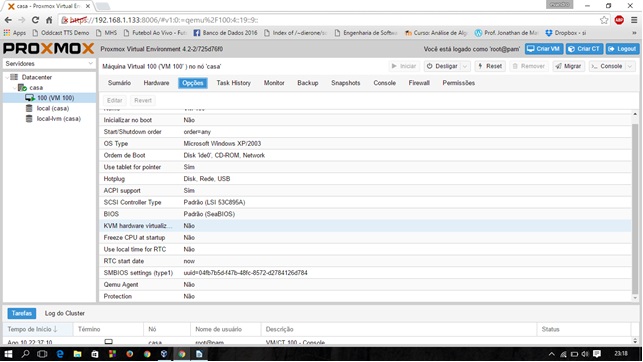The image size is (643, 362).
Task: Switch to the Tarefas tab
Action: (22, 313)
